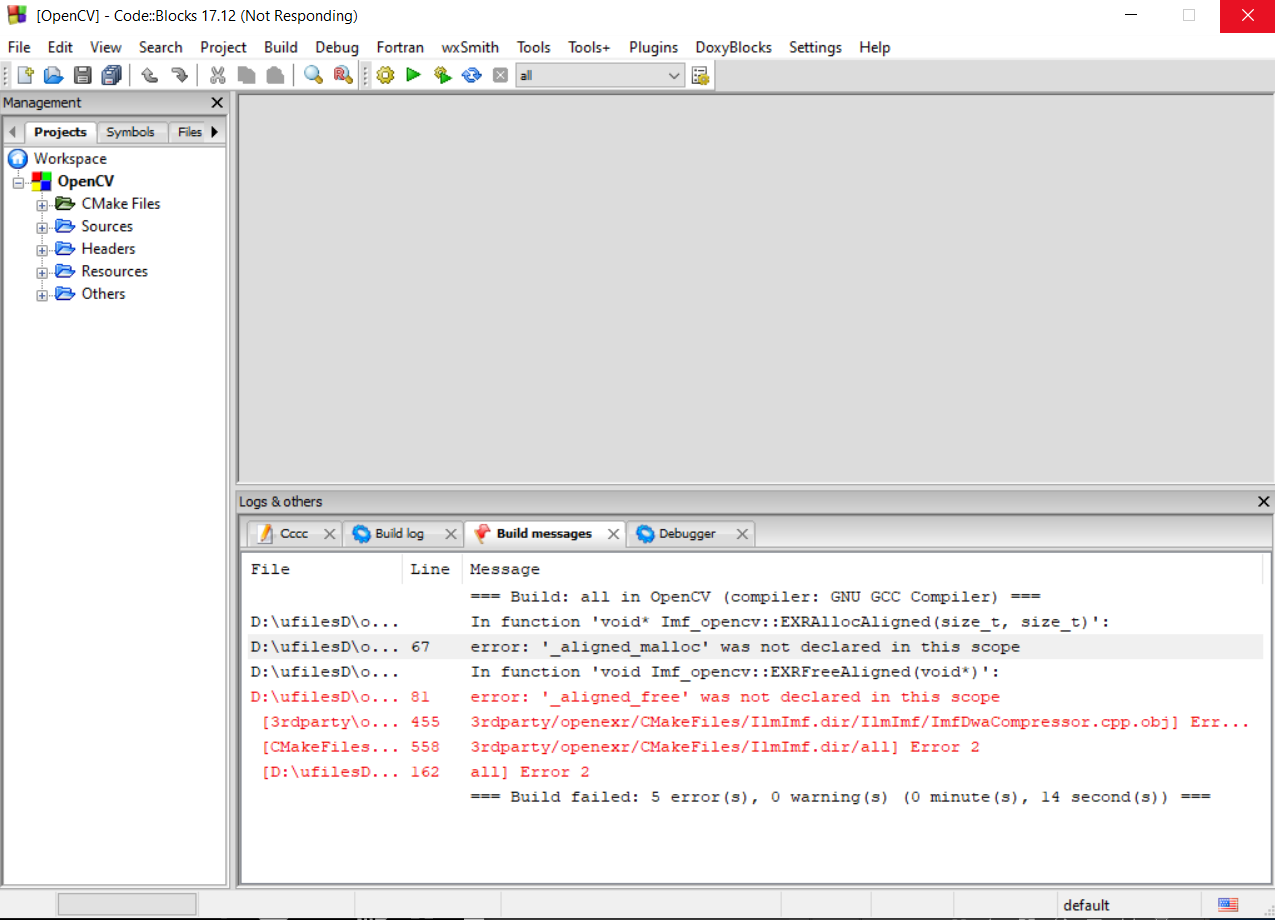Expand the Sources folder
Viewport: 1275px width, 920px height.
coord(42,227)
